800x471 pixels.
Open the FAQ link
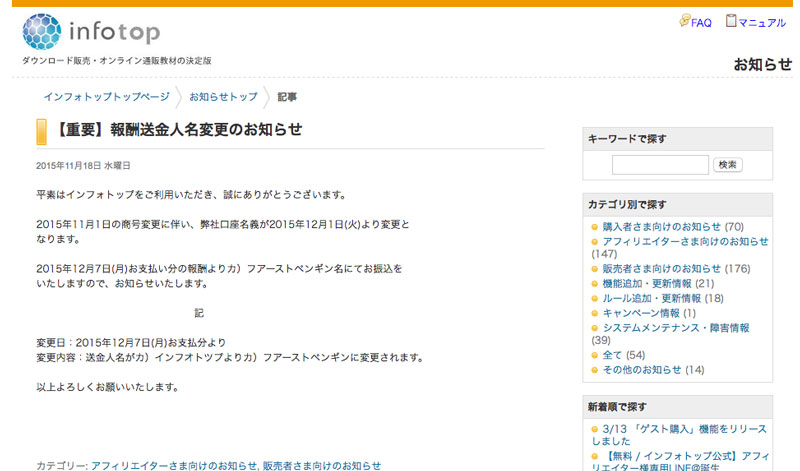pyautogui.click(x=701, y=22)
